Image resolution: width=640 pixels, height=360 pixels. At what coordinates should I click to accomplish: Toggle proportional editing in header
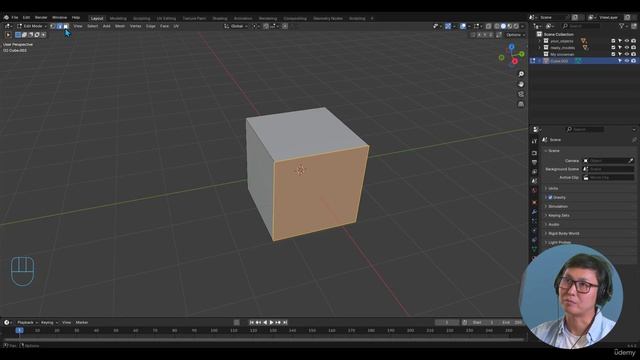[285, 26]
